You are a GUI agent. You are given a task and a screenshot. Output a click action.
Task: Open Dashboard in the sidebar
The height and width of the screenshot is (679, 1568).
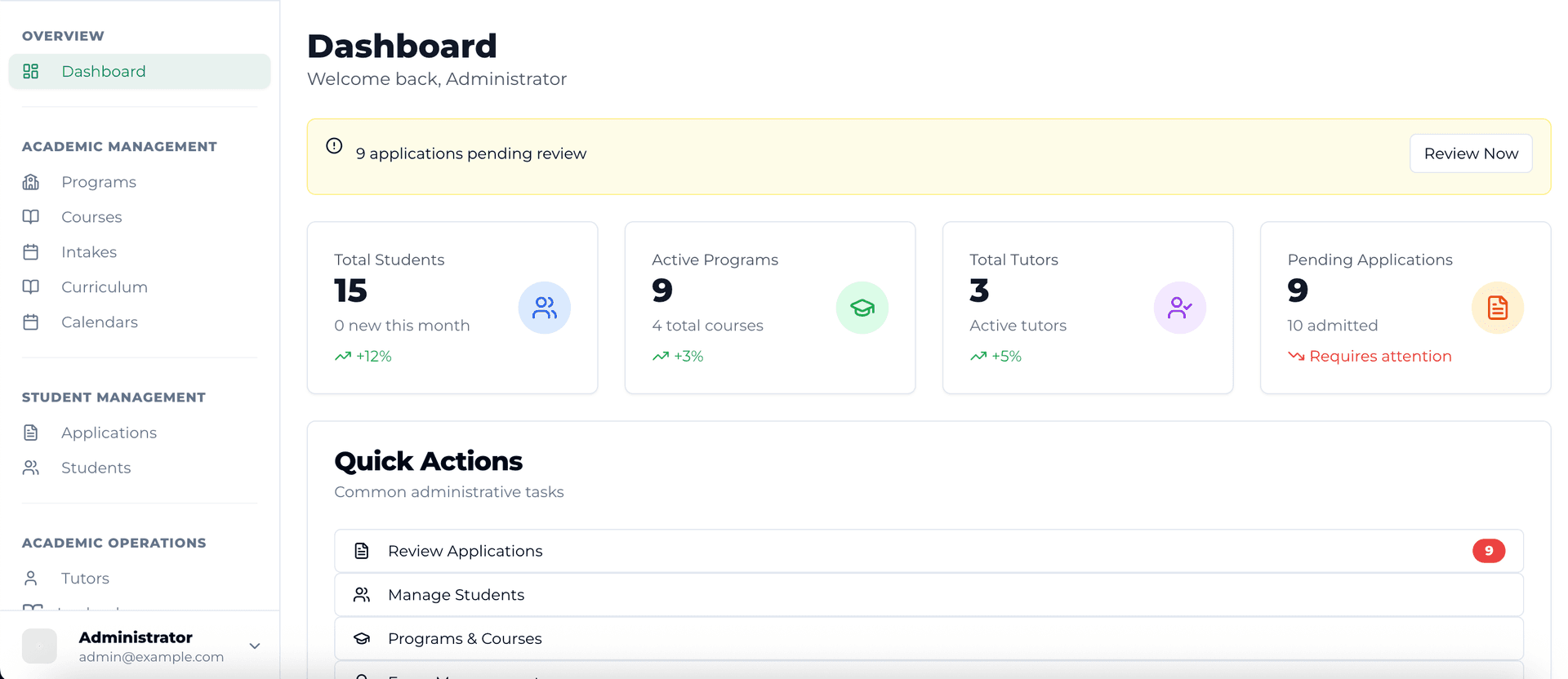[x=140, y=72]
